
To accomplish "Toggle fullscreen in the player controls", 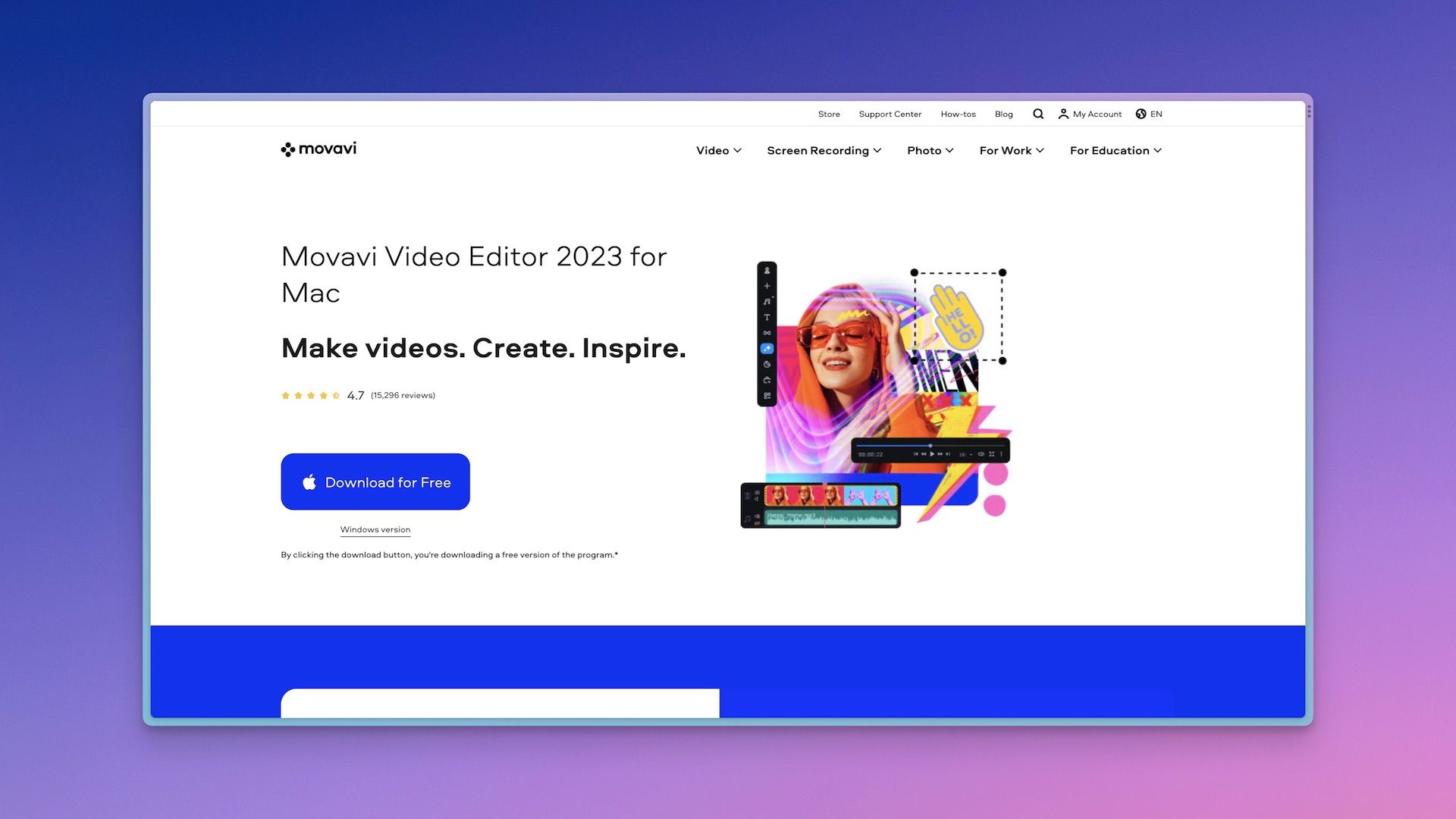I will 992,454.
